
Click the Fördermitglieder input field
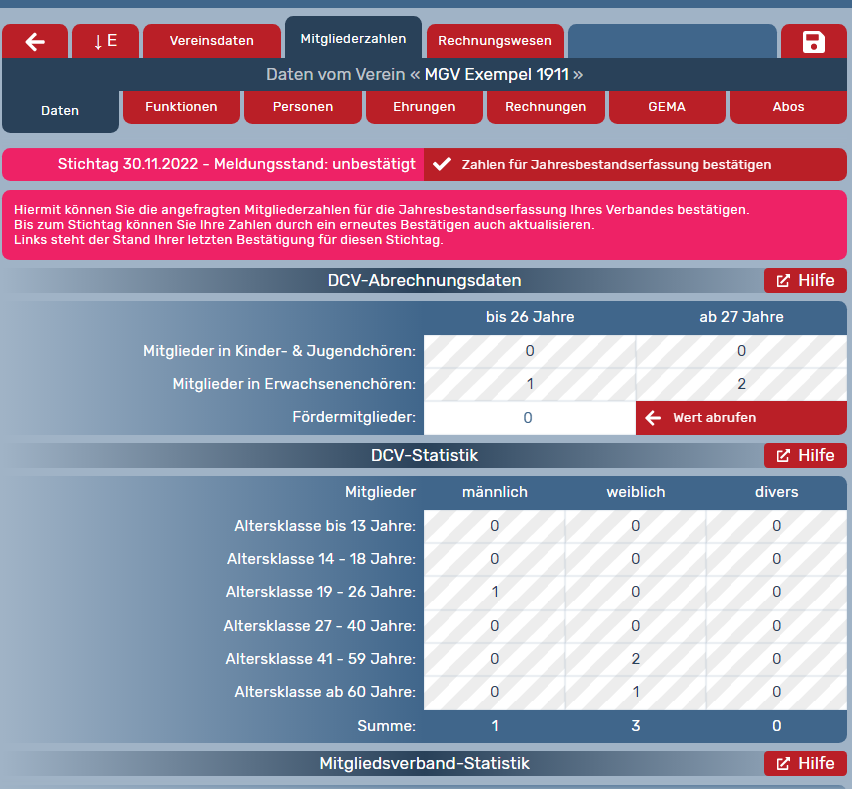(x=529, y=418)
